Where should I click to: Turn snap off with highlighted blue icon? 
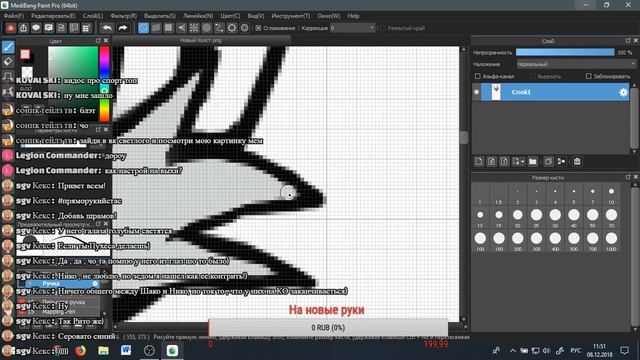pos(143,28)
